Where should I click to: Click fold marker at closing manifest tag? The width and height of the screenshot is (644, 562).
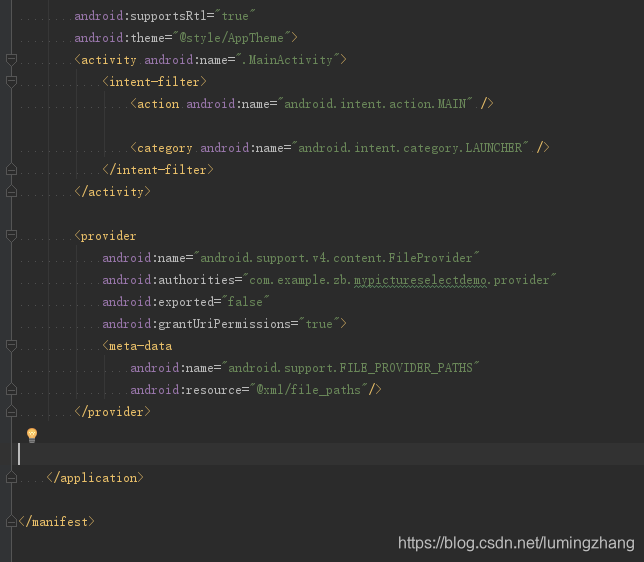12,522
